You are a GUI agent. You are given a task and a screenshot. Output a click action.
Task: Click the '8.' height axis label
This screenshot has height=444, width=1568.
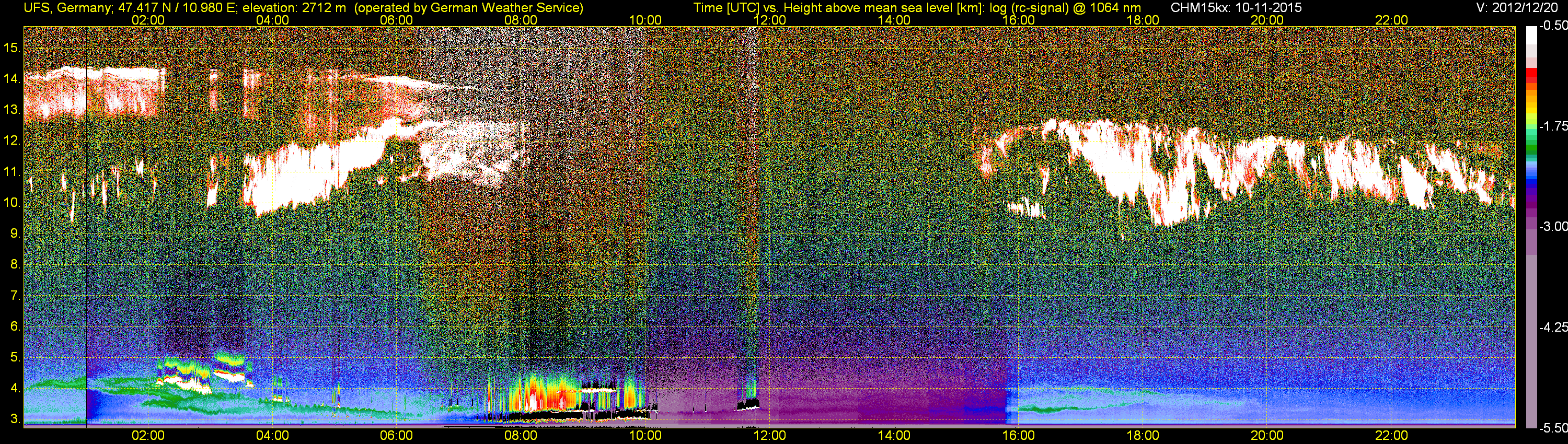[x=16, y=265]
